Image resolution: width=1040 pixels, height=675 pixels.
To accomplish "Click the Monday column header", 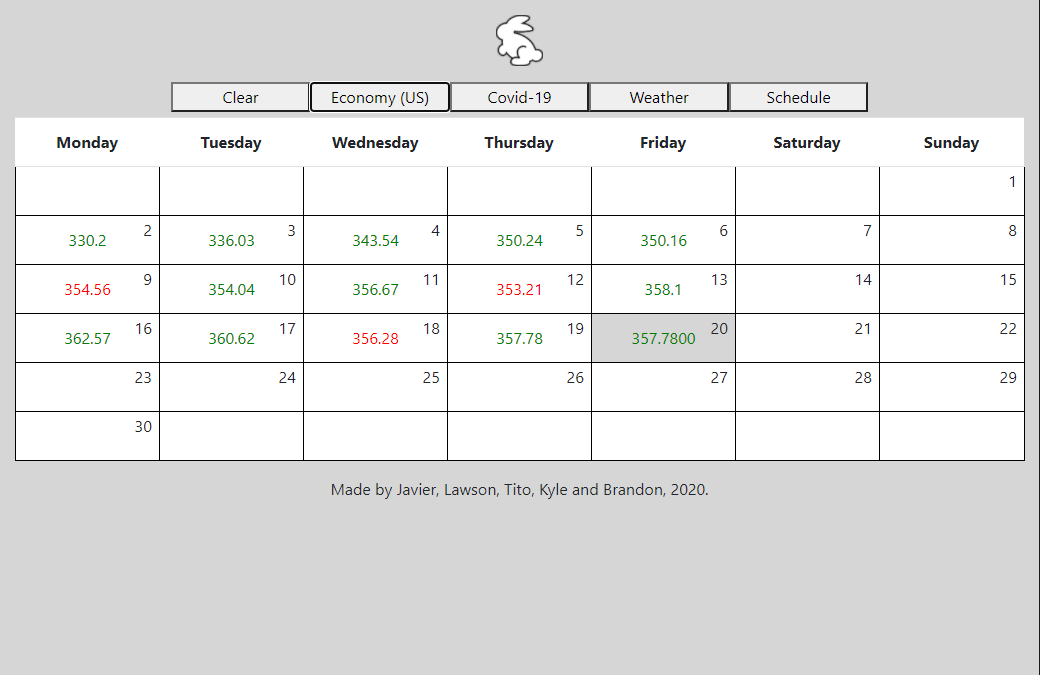I will tap(87, 142).
